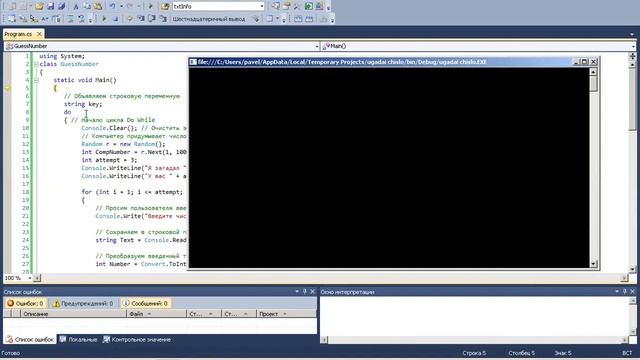The width and height of the screenshot is (640, 360).
Task: Open the 100 % zoom dropdown
Action: (29, 278)
